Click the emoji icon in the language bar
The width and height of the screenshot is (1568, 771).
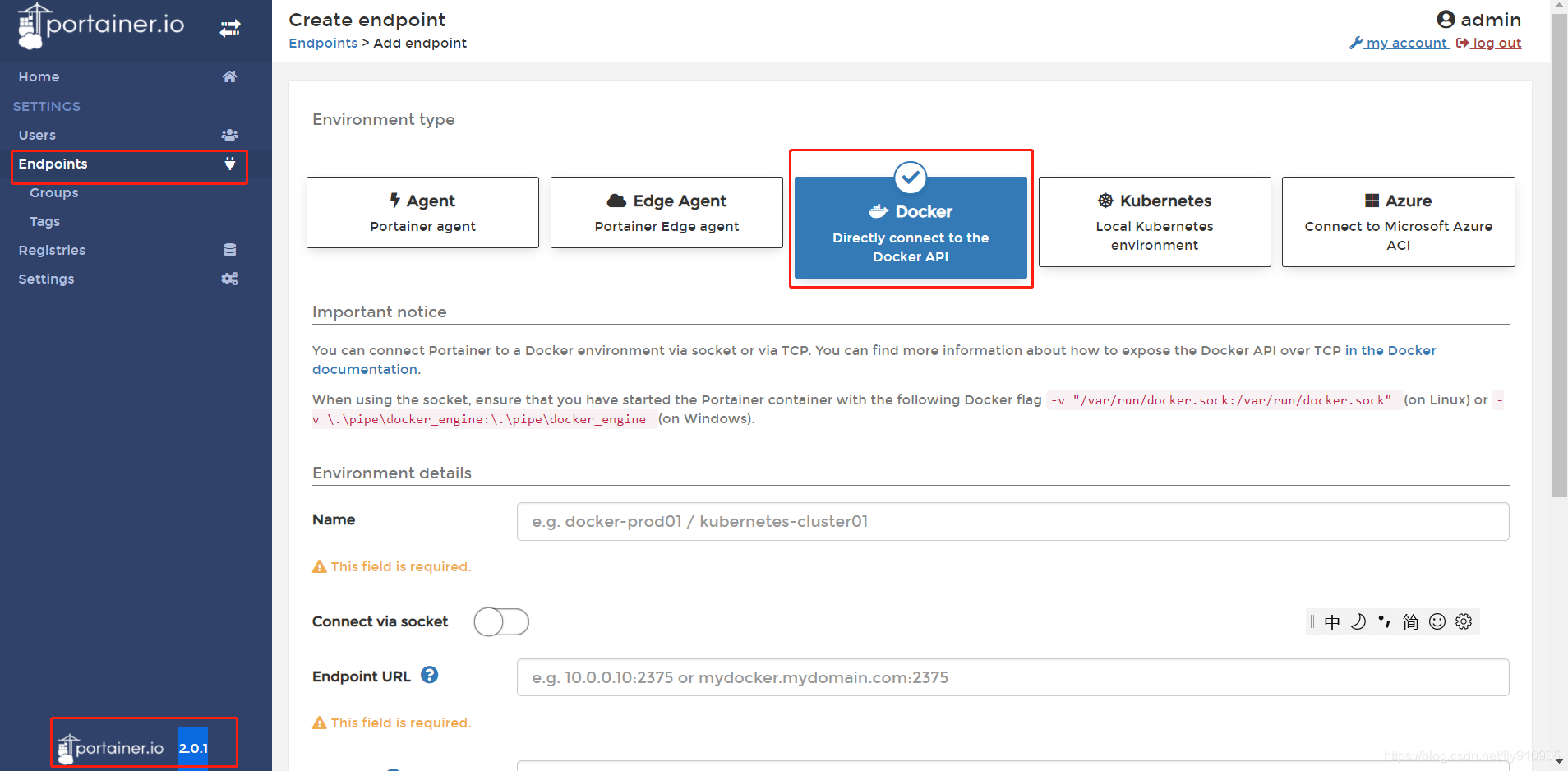click(x=1437, y=621)
